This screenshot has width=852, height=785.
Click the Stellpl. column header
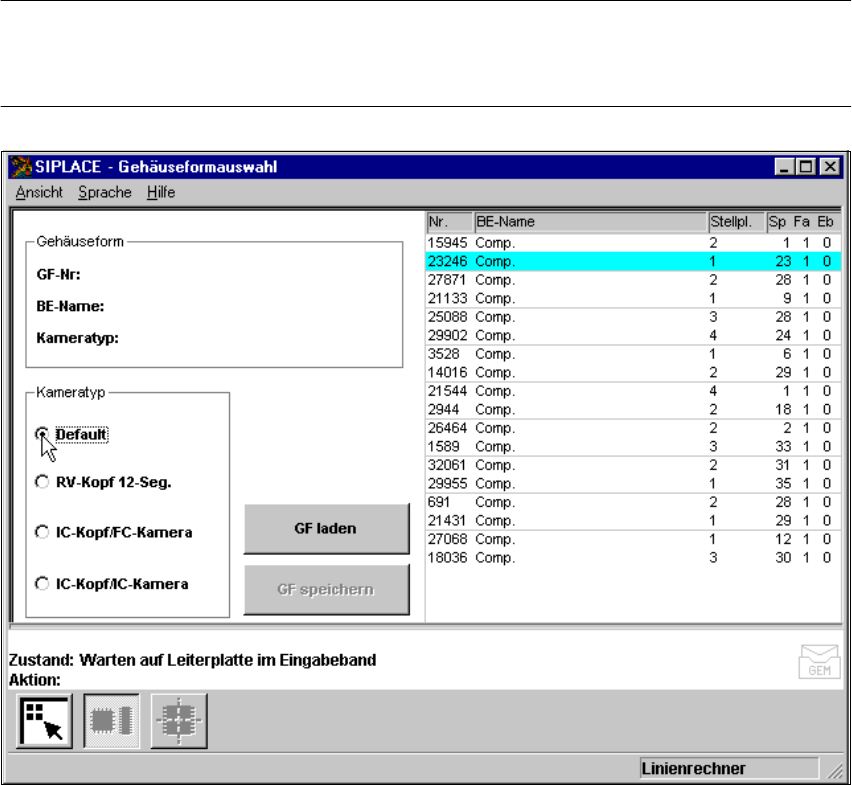(x=735, y=222)
